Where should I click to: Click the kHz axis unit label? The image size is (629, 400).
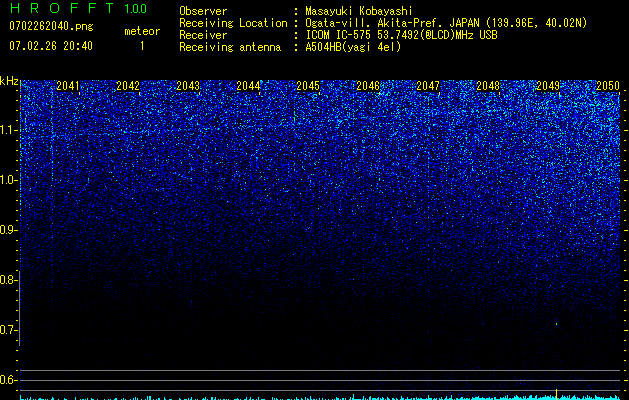click(x=9, y=81)
